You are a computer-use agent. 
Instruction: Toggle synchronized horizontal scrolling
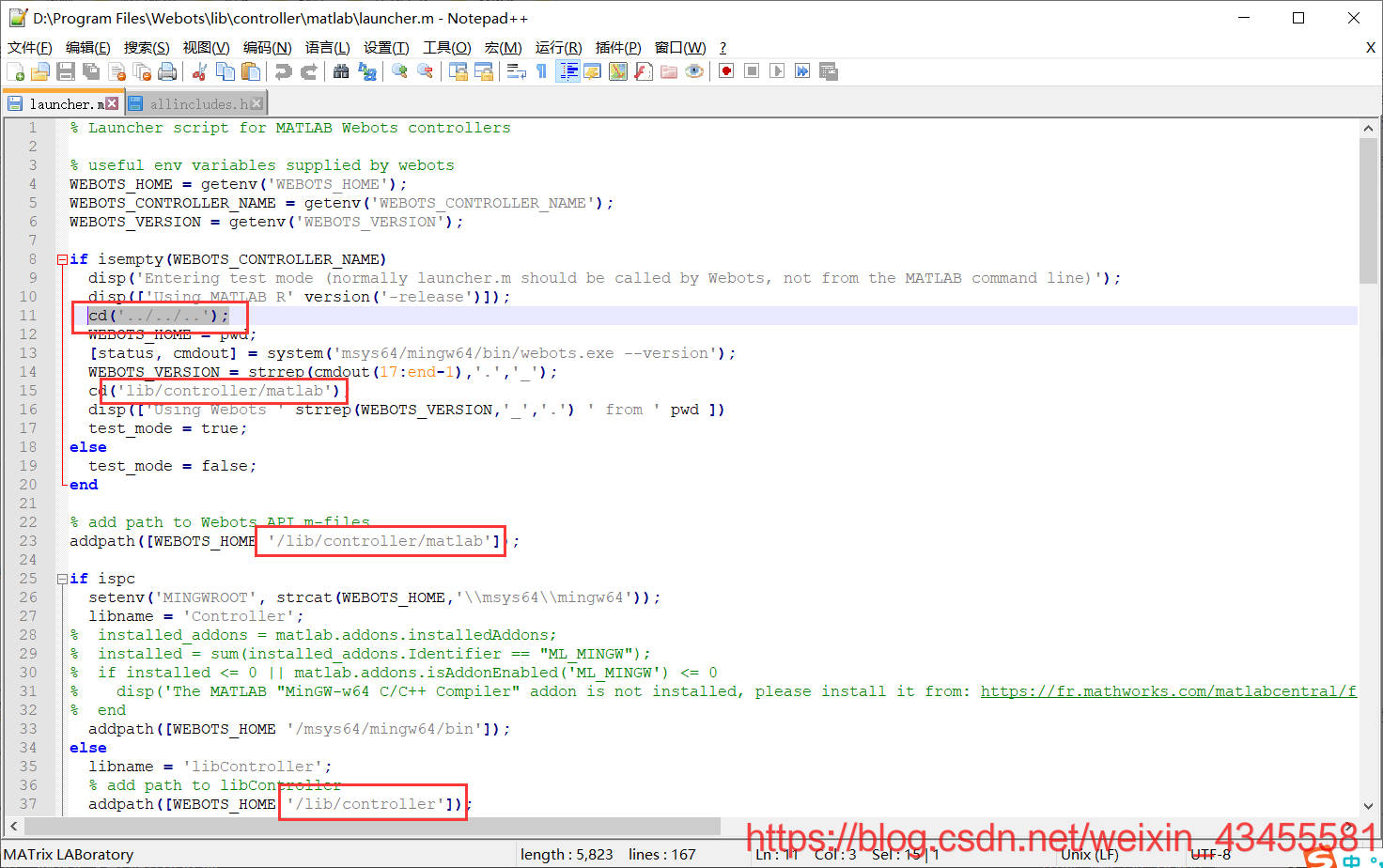[484, 71]
